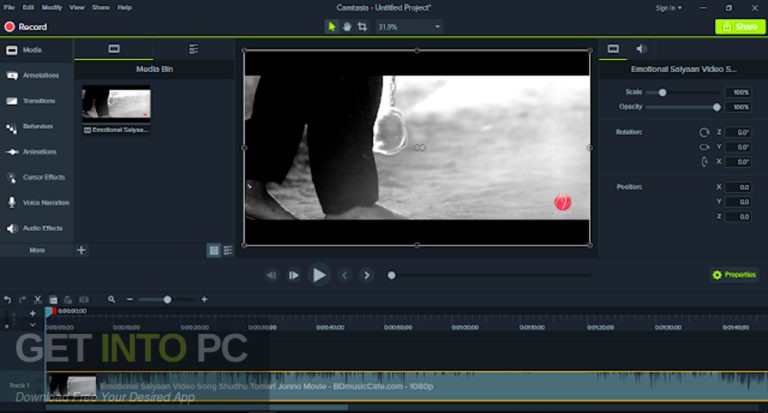The height and width of the screenshot is (413, 768).
Task: Open the Media tab in sidebar
Action: (x=37, y=50)
